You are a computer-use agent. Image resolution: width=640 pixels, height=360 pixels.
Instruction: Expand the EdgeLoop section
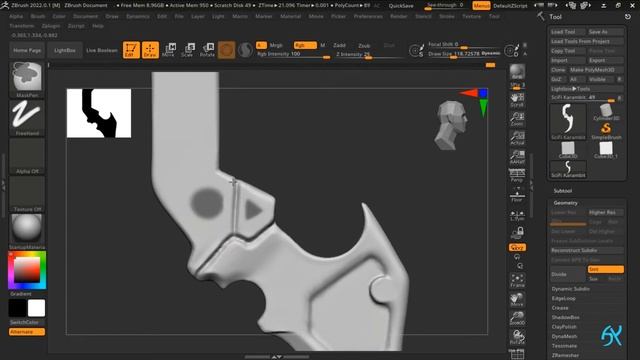click(563, 298)
